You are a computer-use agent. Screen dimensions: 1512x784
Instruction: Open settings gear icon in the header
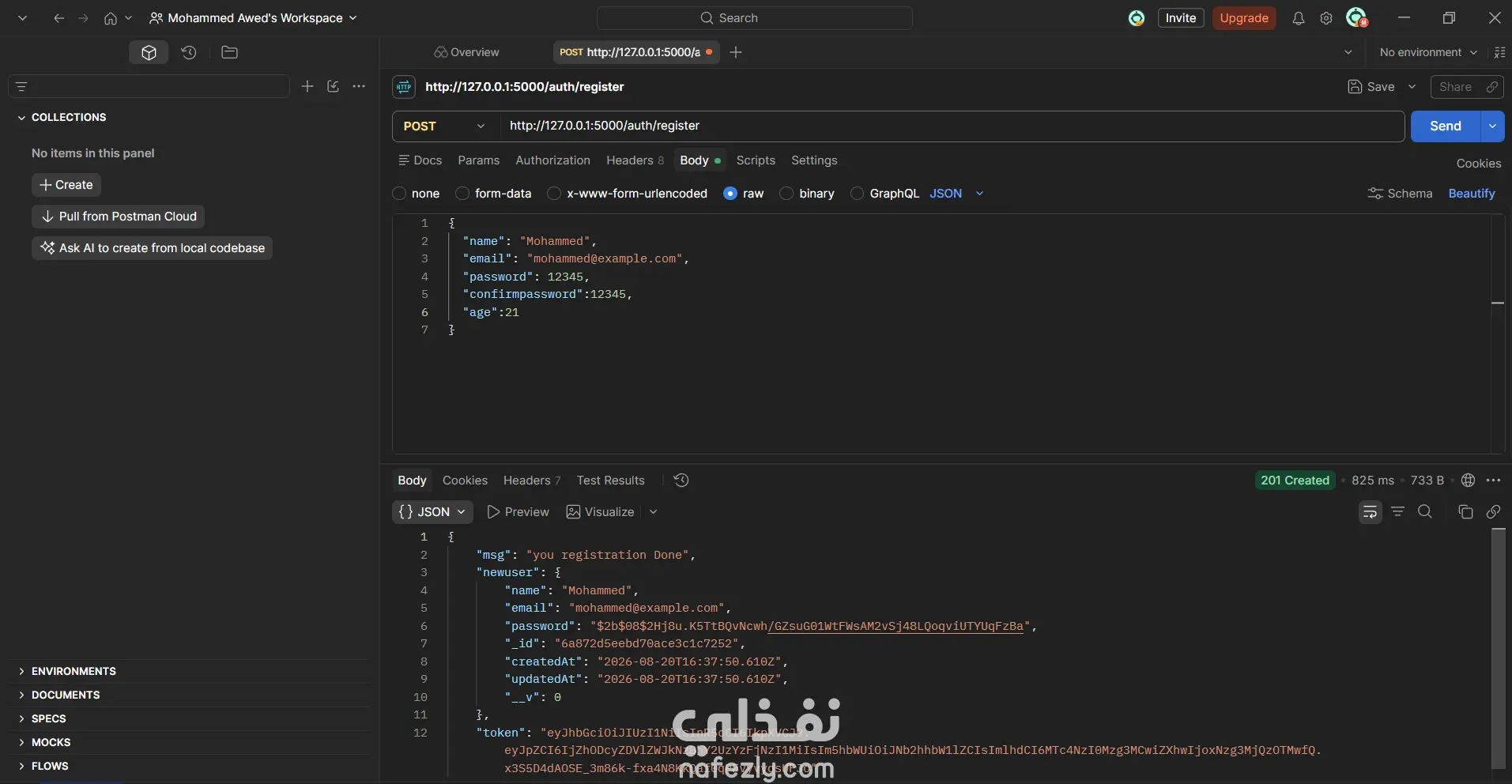pyautogui.click(x=1326, y=18)
